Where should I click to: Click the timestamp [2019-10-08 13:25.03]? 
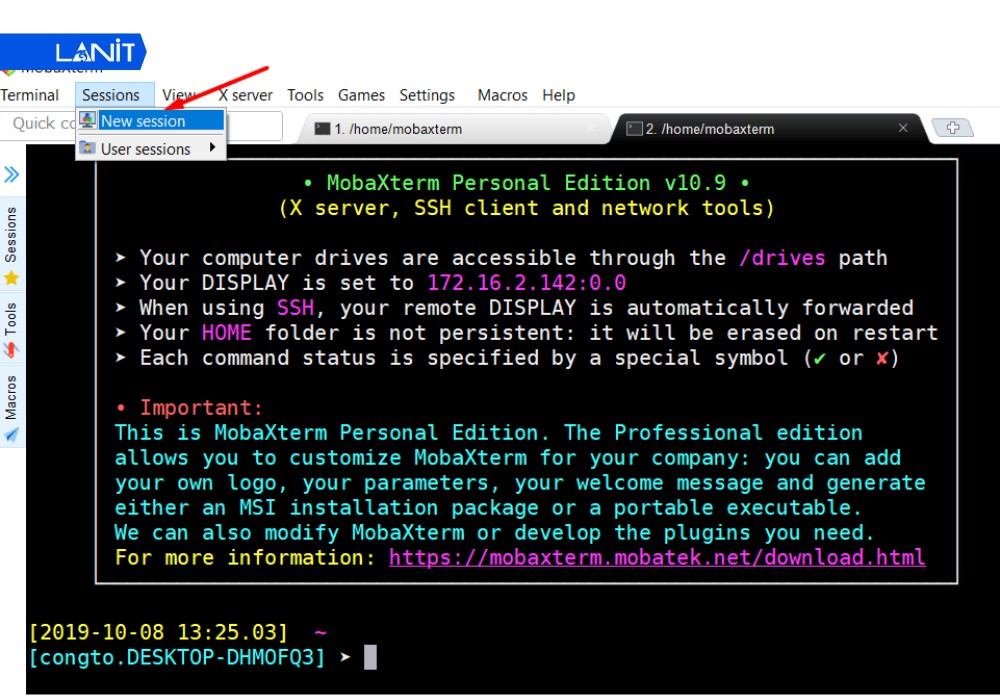(158, 632)
